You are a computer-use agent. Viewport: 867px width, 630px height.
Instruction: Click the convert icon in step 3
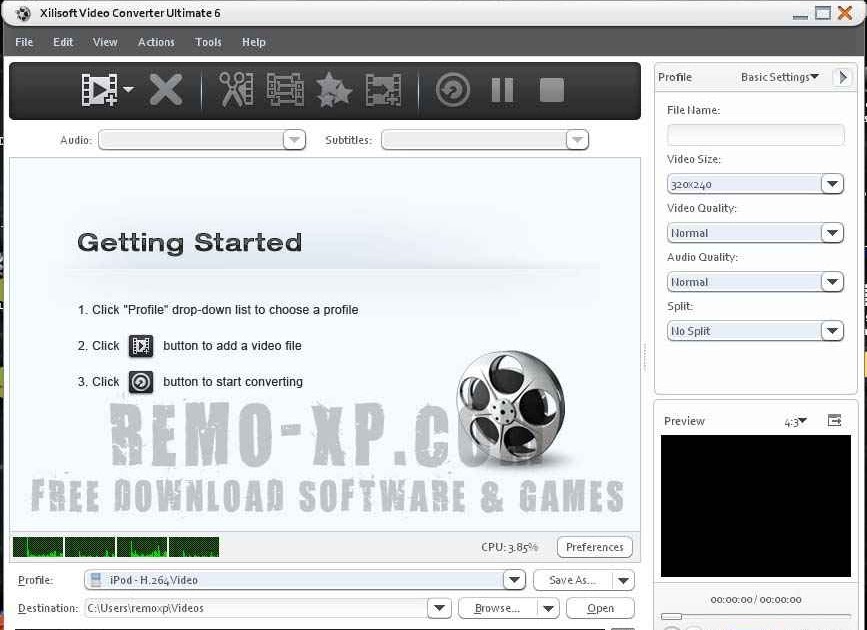coord(141,382)
